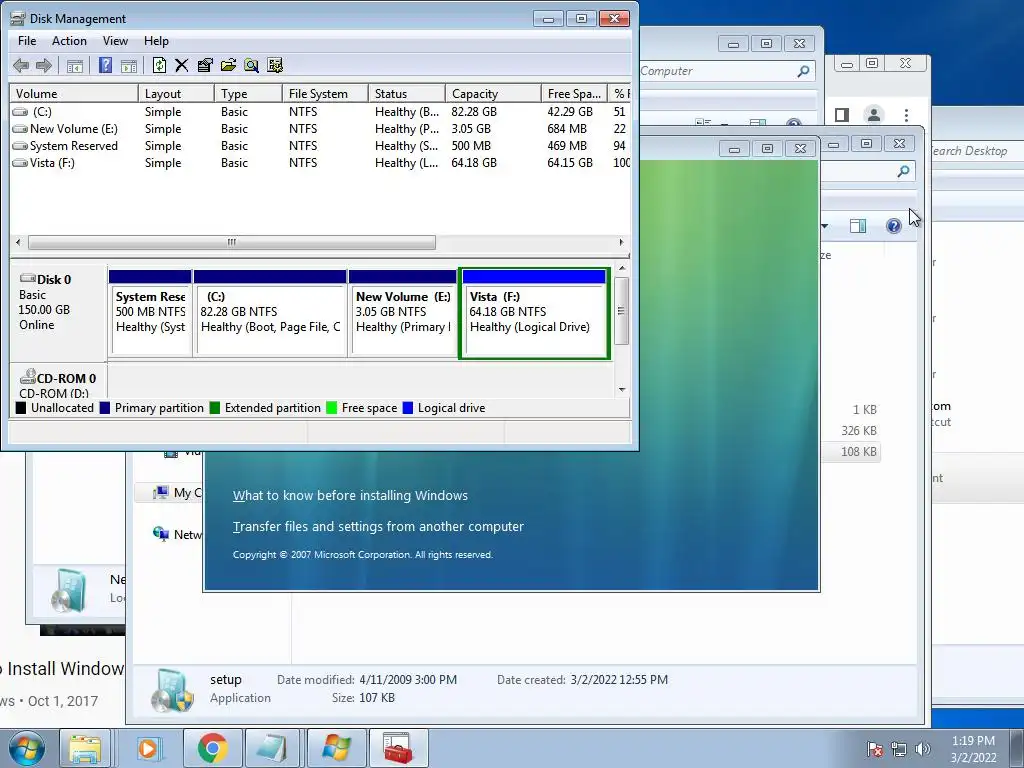Switch to the red toolbox taskbar item
Viewport: 1024px width, 768px height.
pos(398,748)
